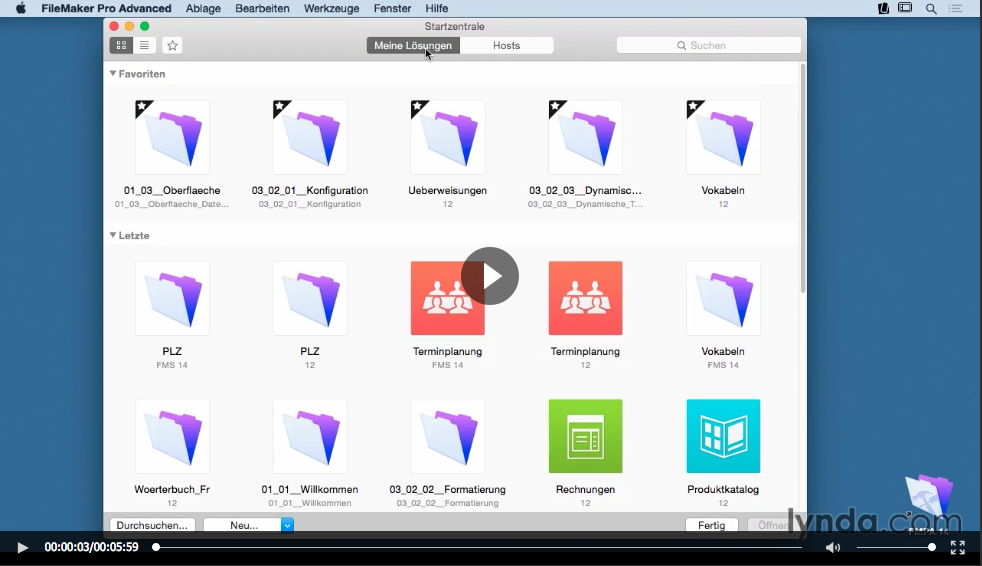Toggle the favorites star filter button

(172, 45)
